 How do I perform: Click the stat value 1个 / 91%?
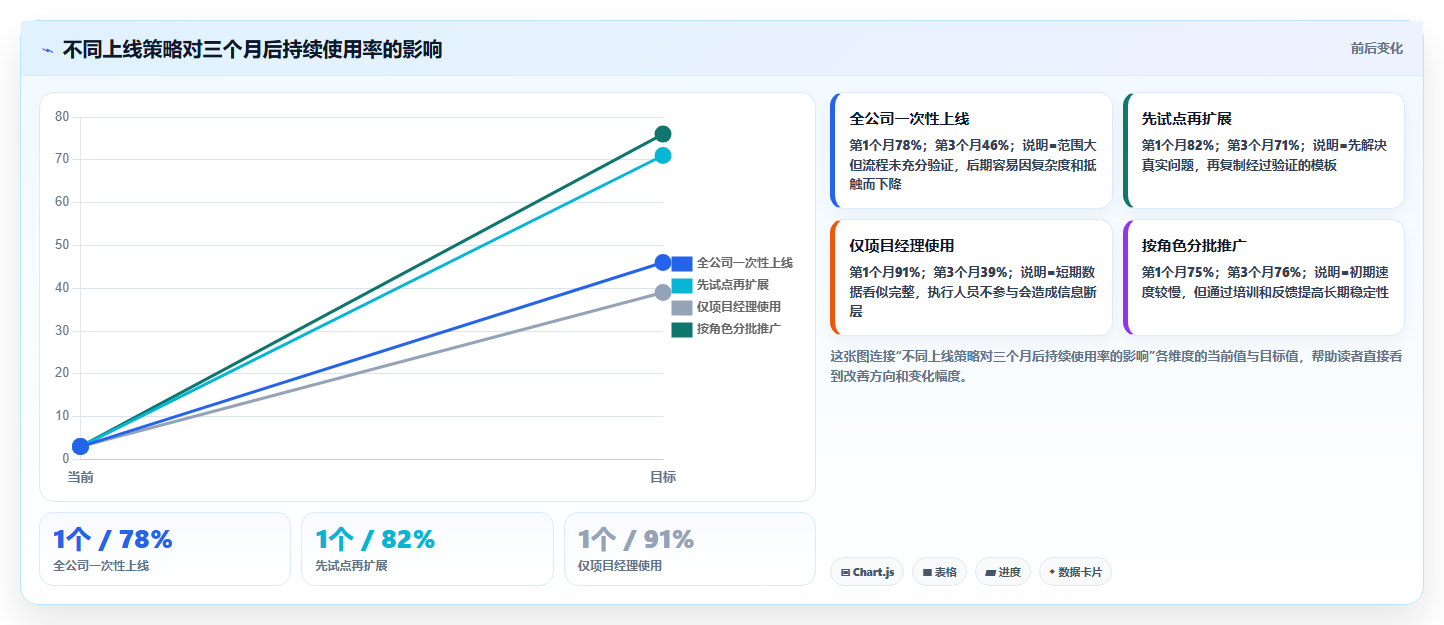(636, 539)
